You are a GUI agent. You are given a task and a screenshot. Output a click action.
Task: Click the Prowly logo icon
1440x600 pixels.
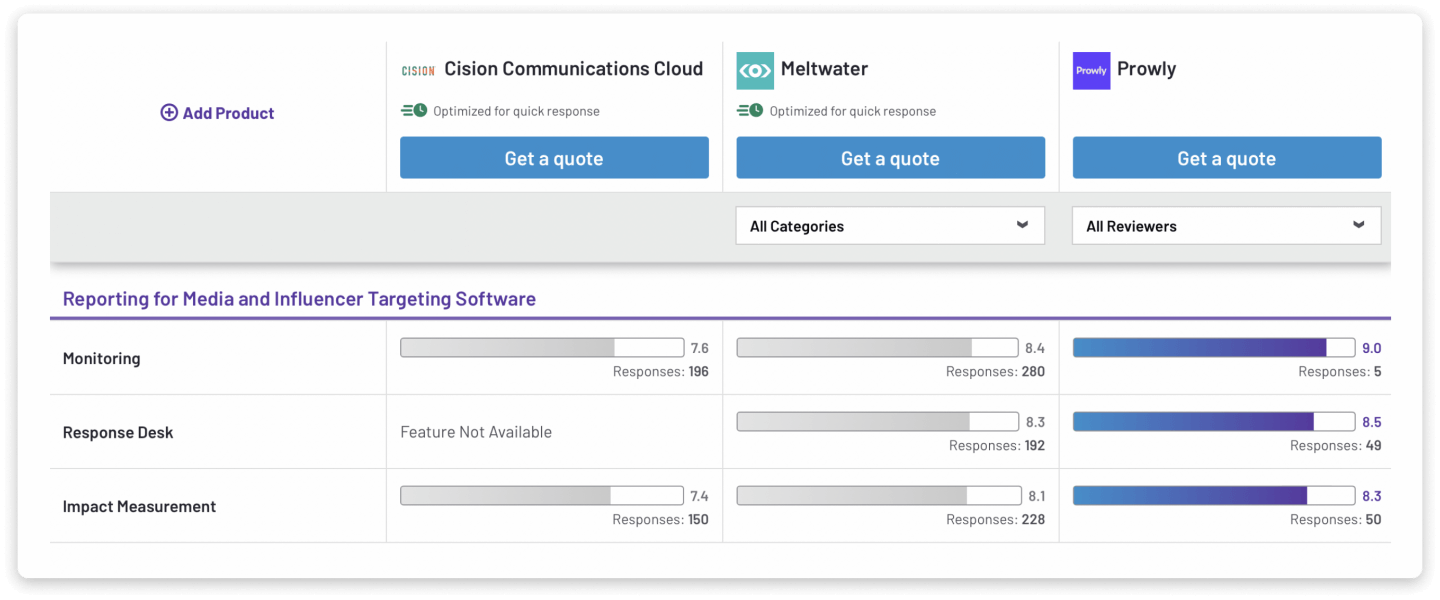pyautogui.click(x=1091, y=71)
